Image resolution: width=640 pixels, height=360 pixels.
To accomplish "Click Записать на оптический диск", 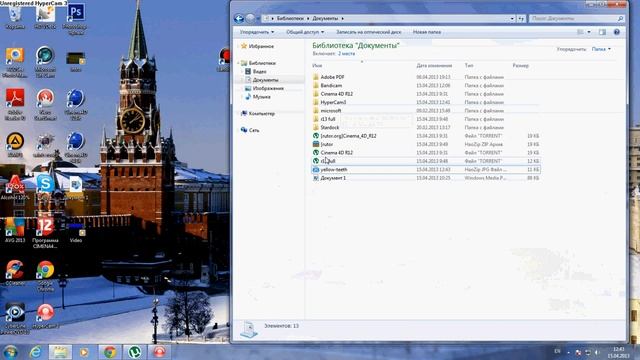I will click(x=369, y=32).
